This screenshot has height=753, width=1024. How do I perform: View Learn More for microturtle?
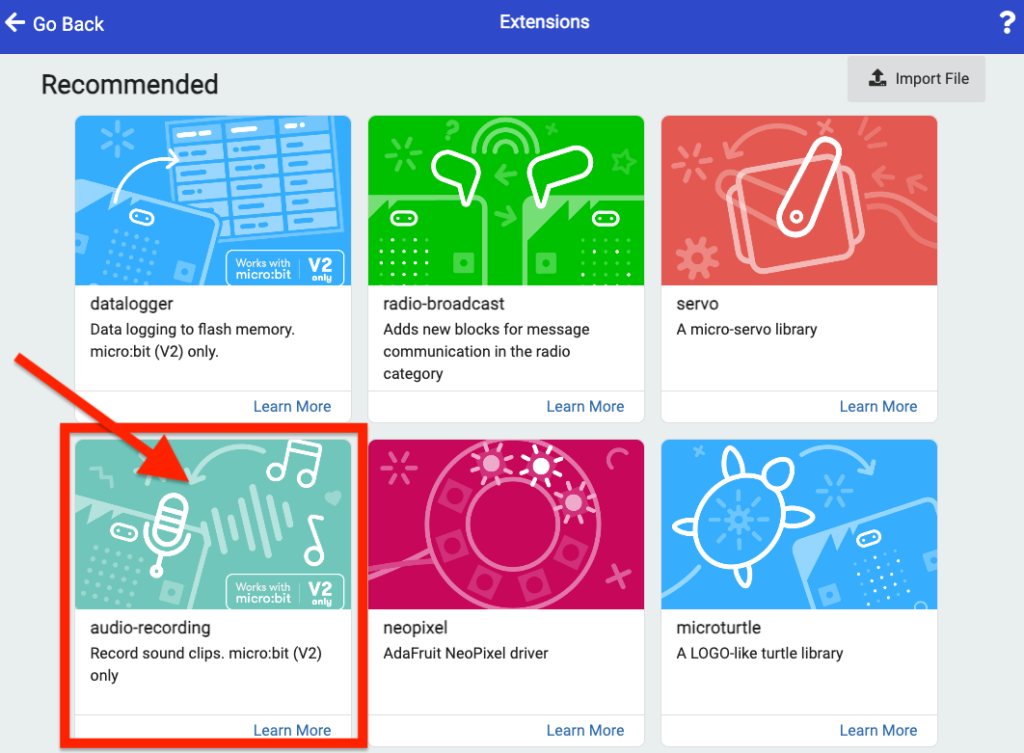pos(878,730)
